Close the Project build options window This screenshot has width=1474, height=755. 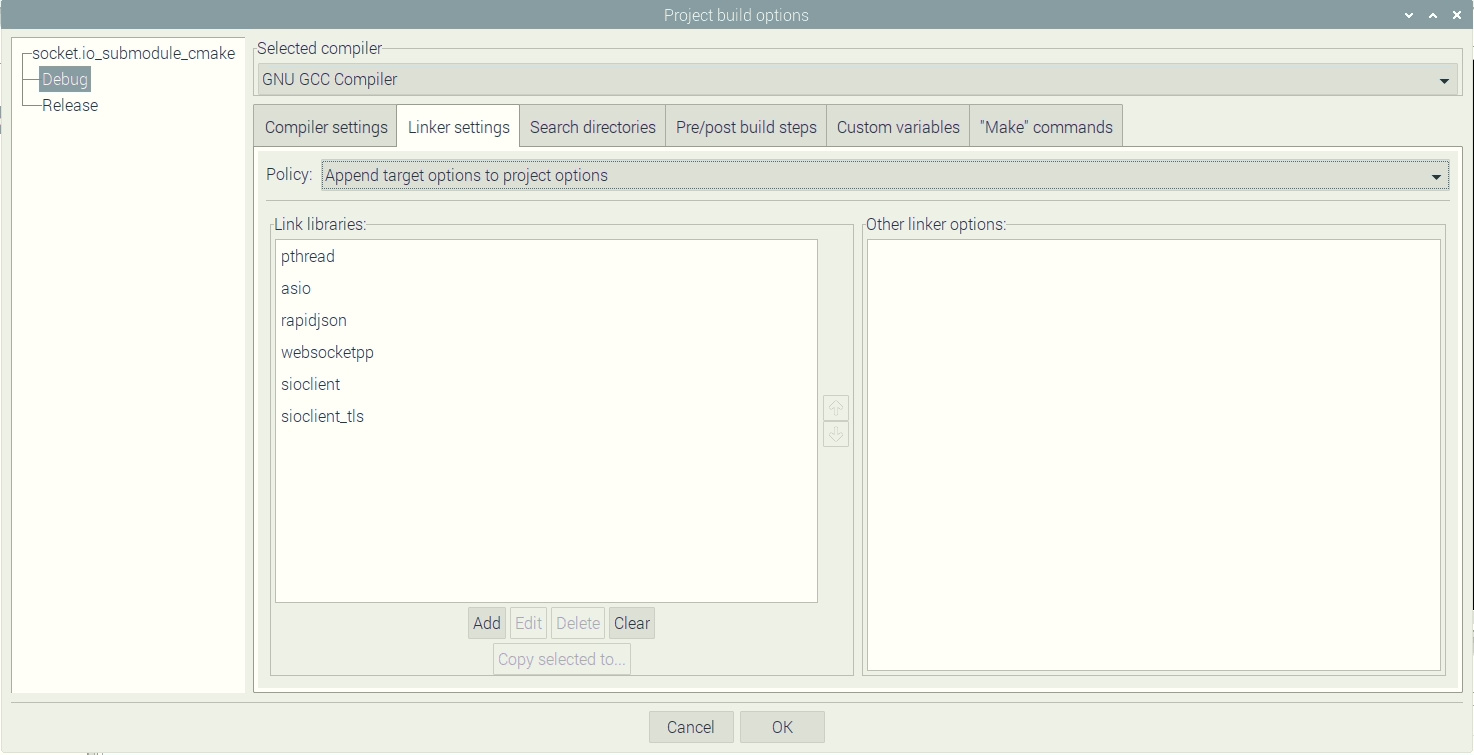point(1457,15)
